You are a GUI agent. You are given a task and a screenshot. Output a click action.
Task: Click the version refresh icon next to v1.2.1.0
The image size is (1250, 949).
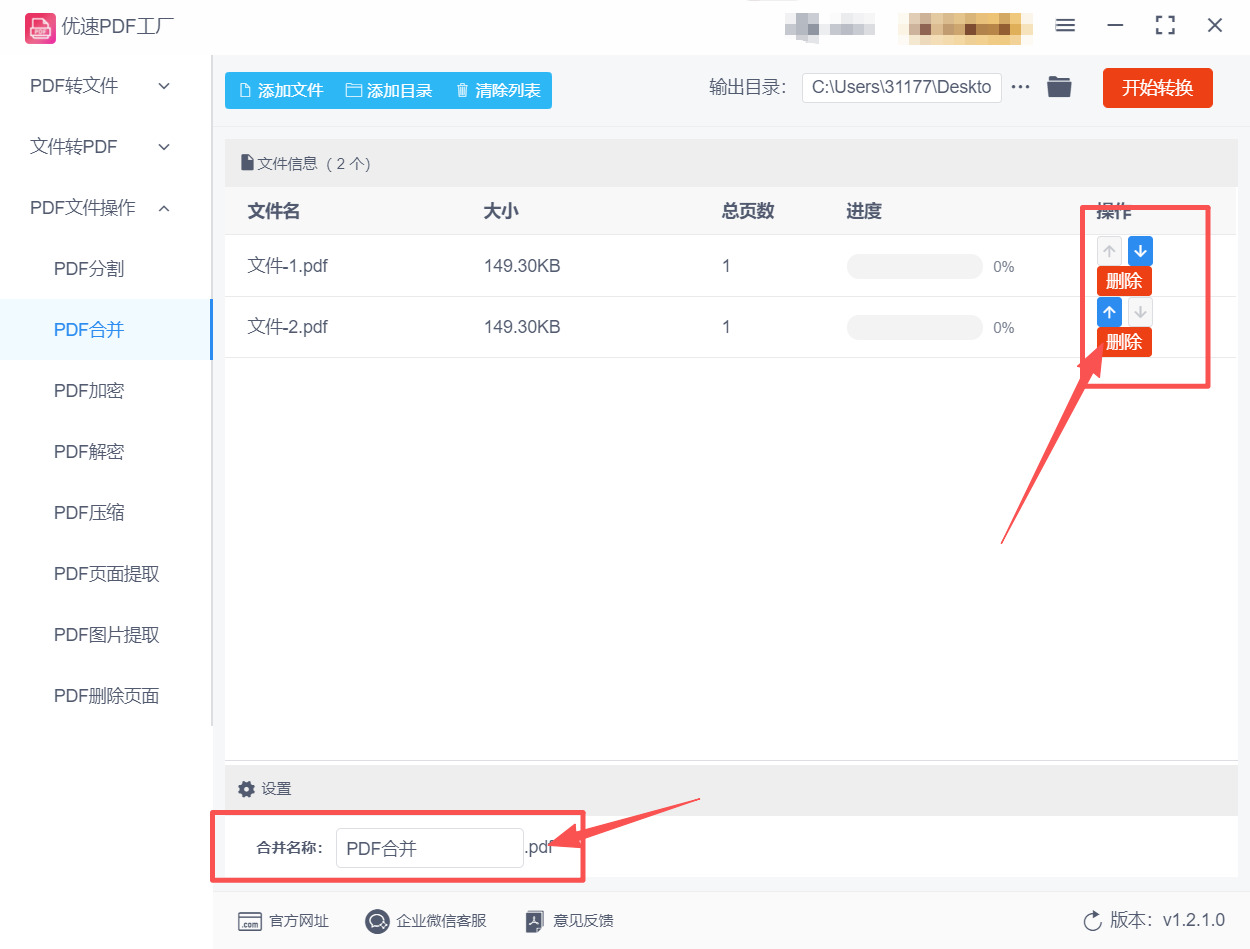1091,923
